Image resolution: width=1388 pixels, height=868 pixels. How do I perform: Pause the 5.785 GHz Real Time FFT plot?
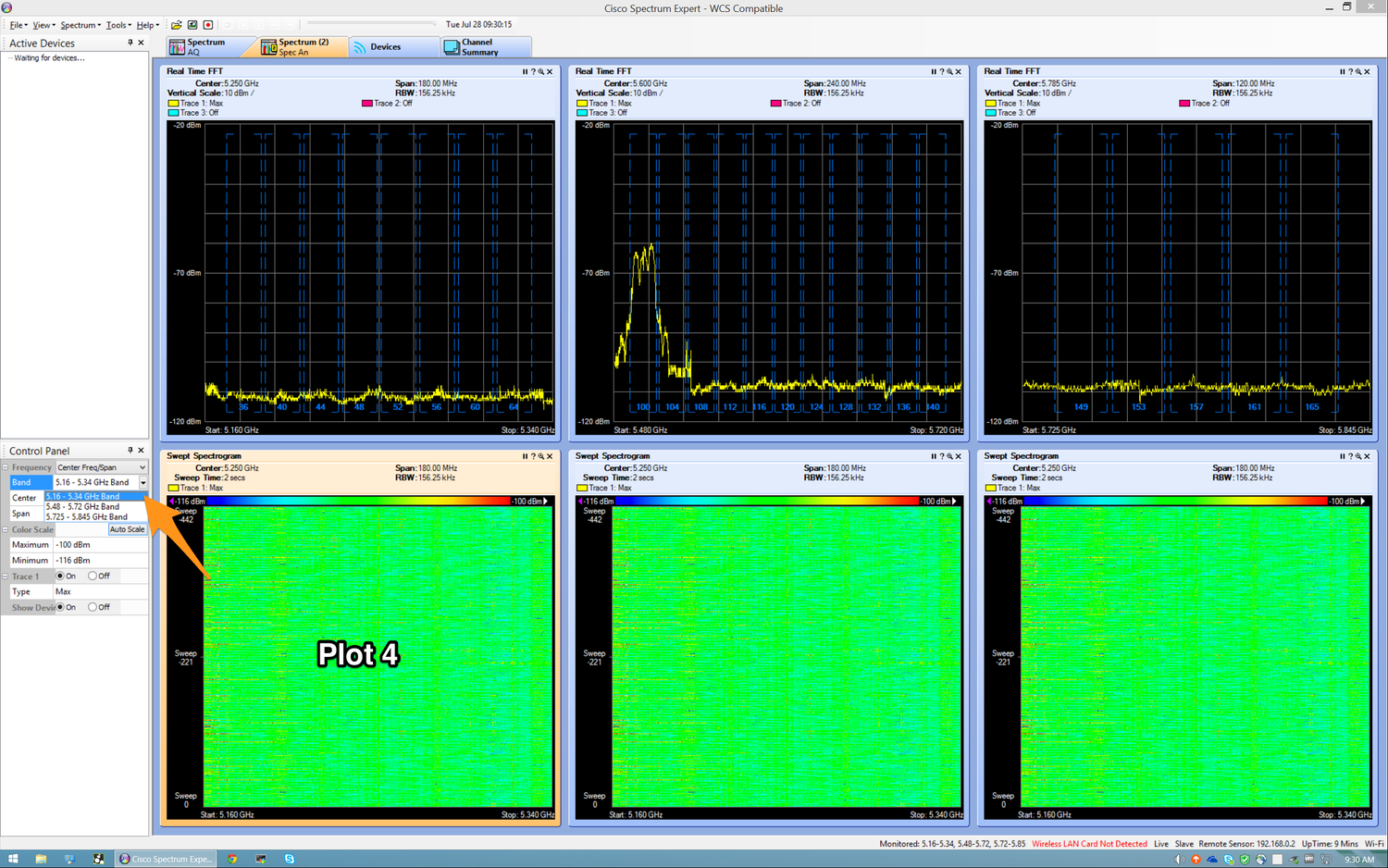click(1342, 71)
